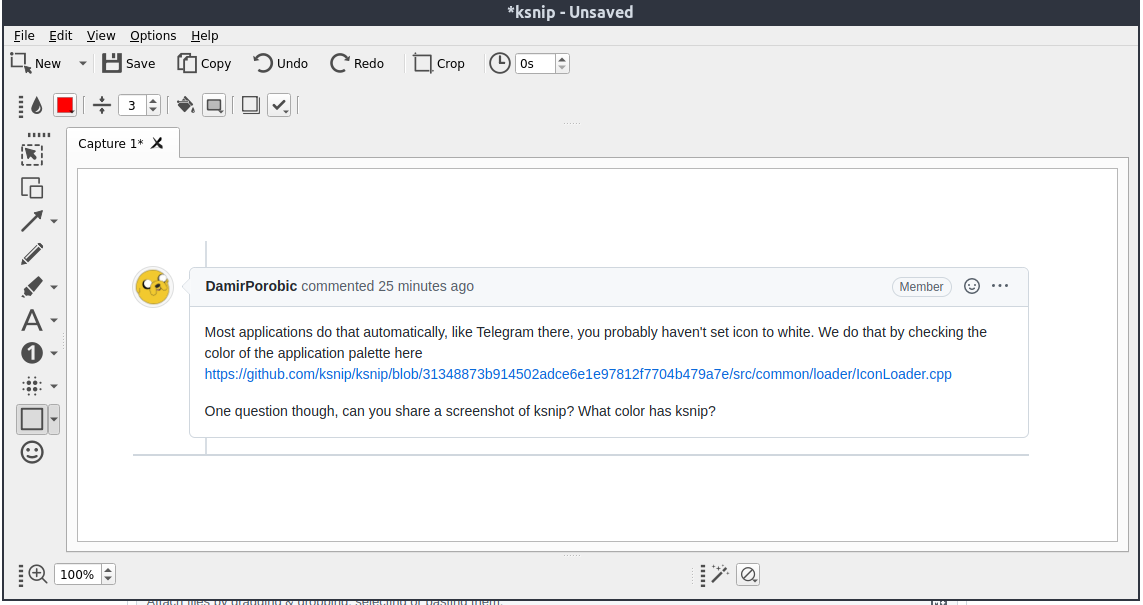Image resolution: width=1143 pixels, height=605 pixels.
Task: Open the red color swatch picker
Action: pos(65,104)
